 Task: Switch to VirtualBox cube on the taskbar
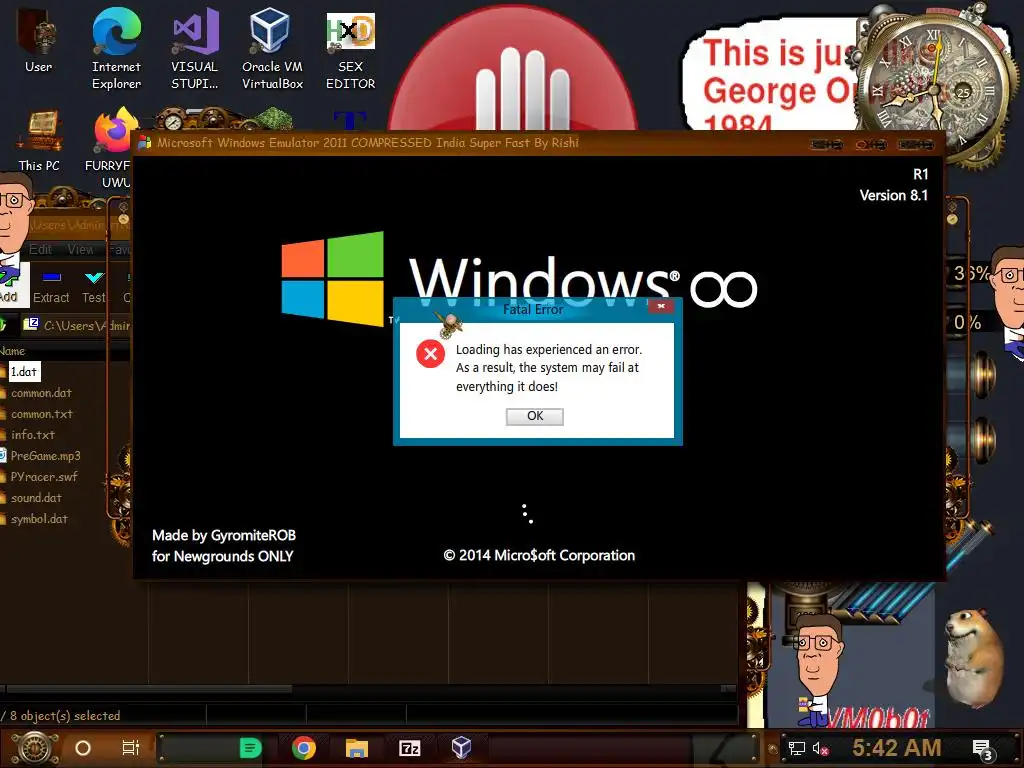[461, 747]
